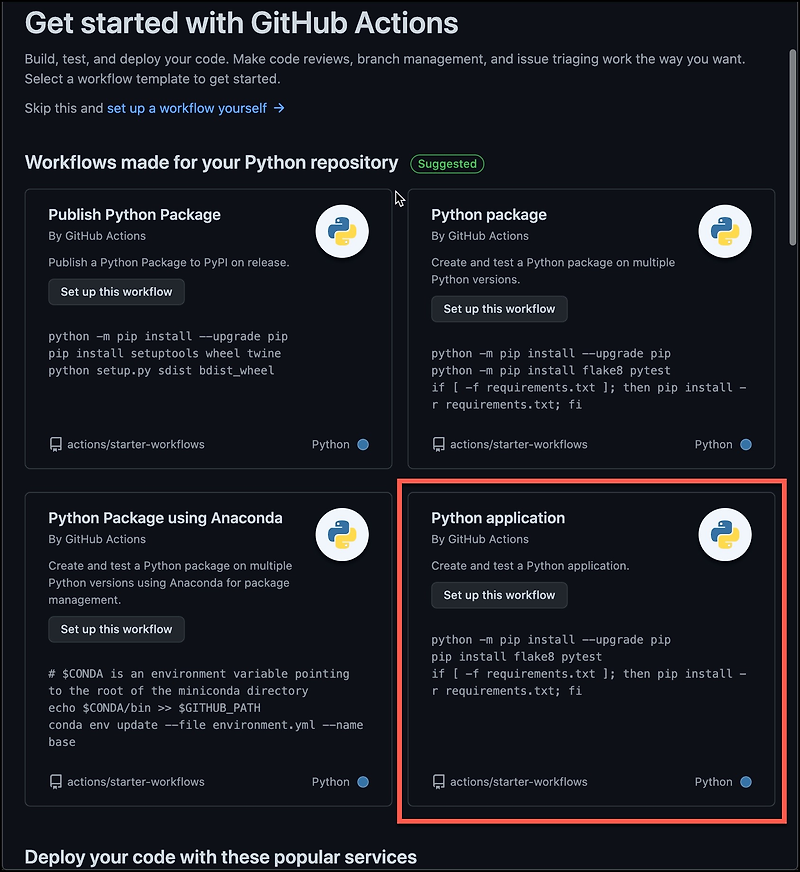Click the Python logo on Python package card
Viewport: 800px width, 872px height.
pyautogui.click(x=725, y=231)
